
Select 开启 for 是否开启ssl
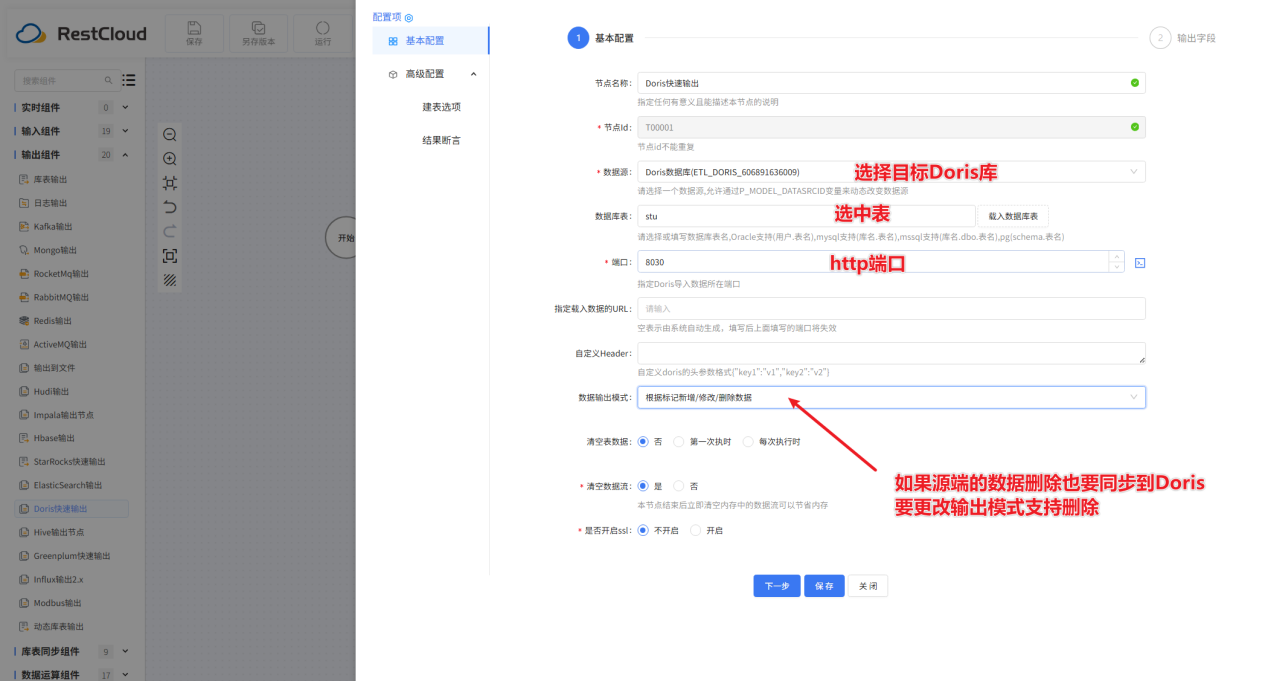tap(696, 530)
